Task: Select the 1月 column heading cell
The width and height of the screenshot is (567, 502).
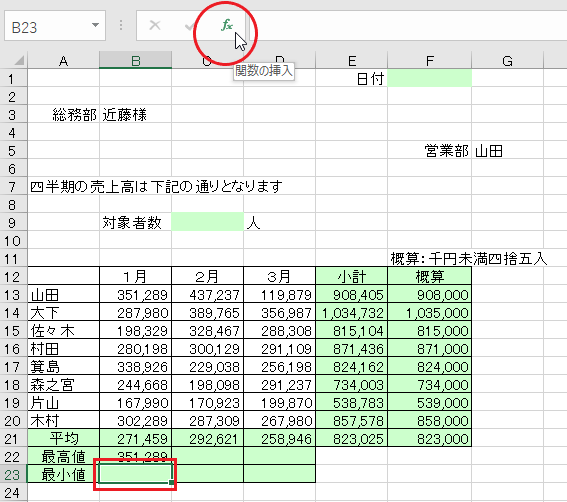Action: coord(136,276)
